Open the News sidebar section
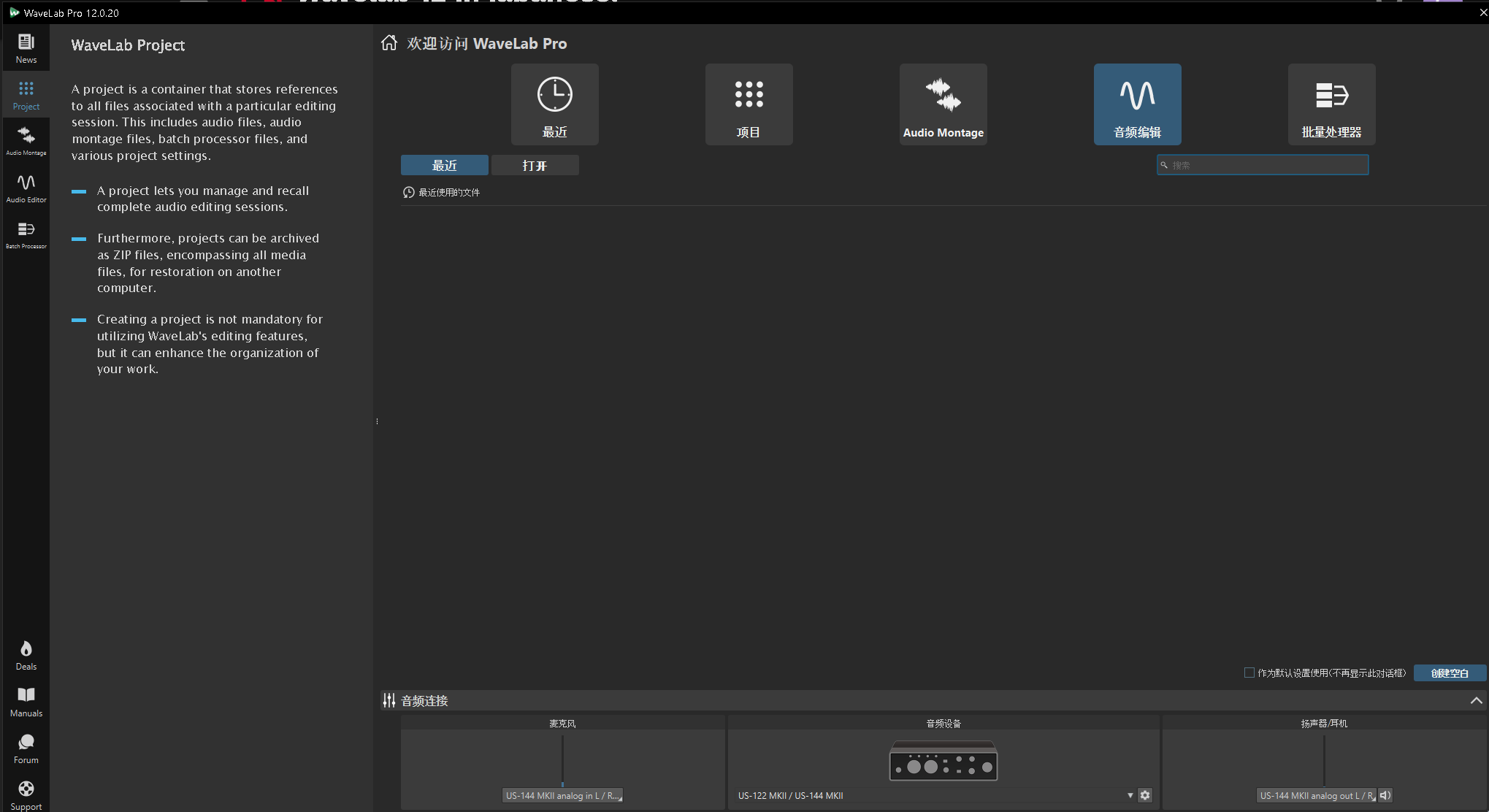Image resolution: width=1489 pixels, height=812 pixels. 26,48
